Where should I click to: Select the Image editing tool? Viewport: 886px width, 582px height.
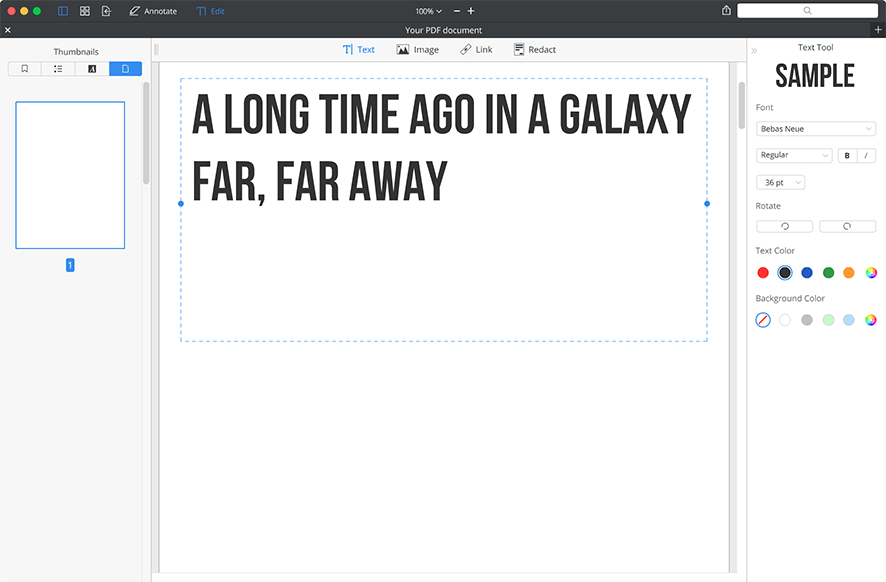[x=418, y=50]
